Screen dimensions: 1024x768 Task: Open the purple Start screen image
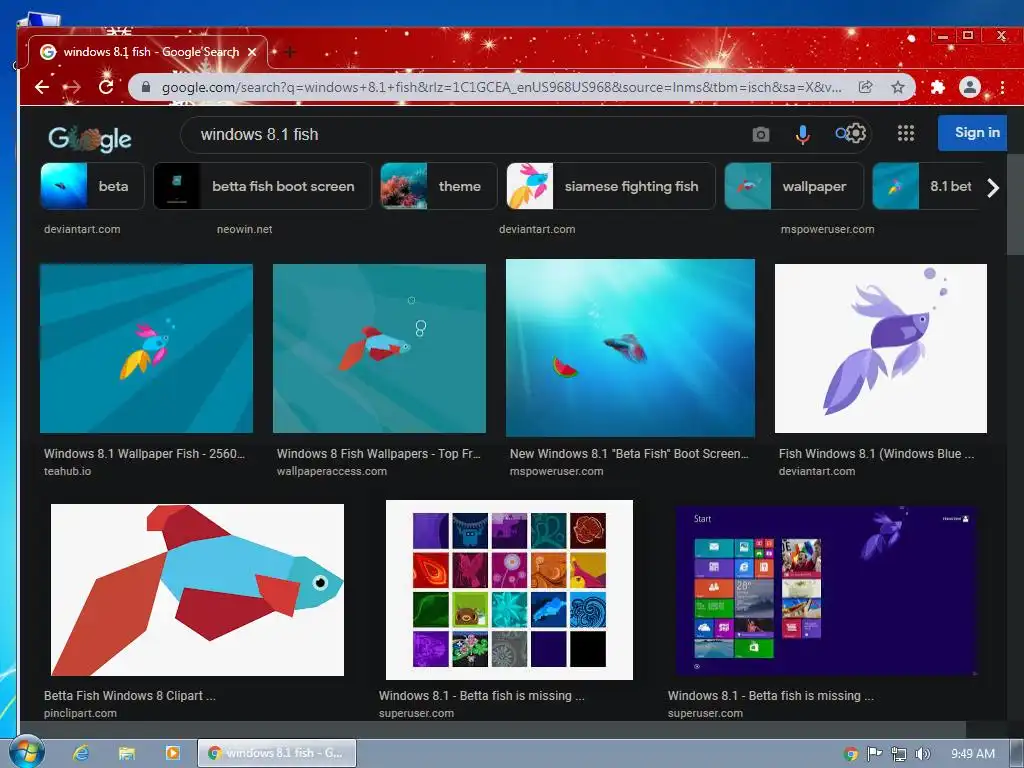pyautogui.click(x=826, y=590)
